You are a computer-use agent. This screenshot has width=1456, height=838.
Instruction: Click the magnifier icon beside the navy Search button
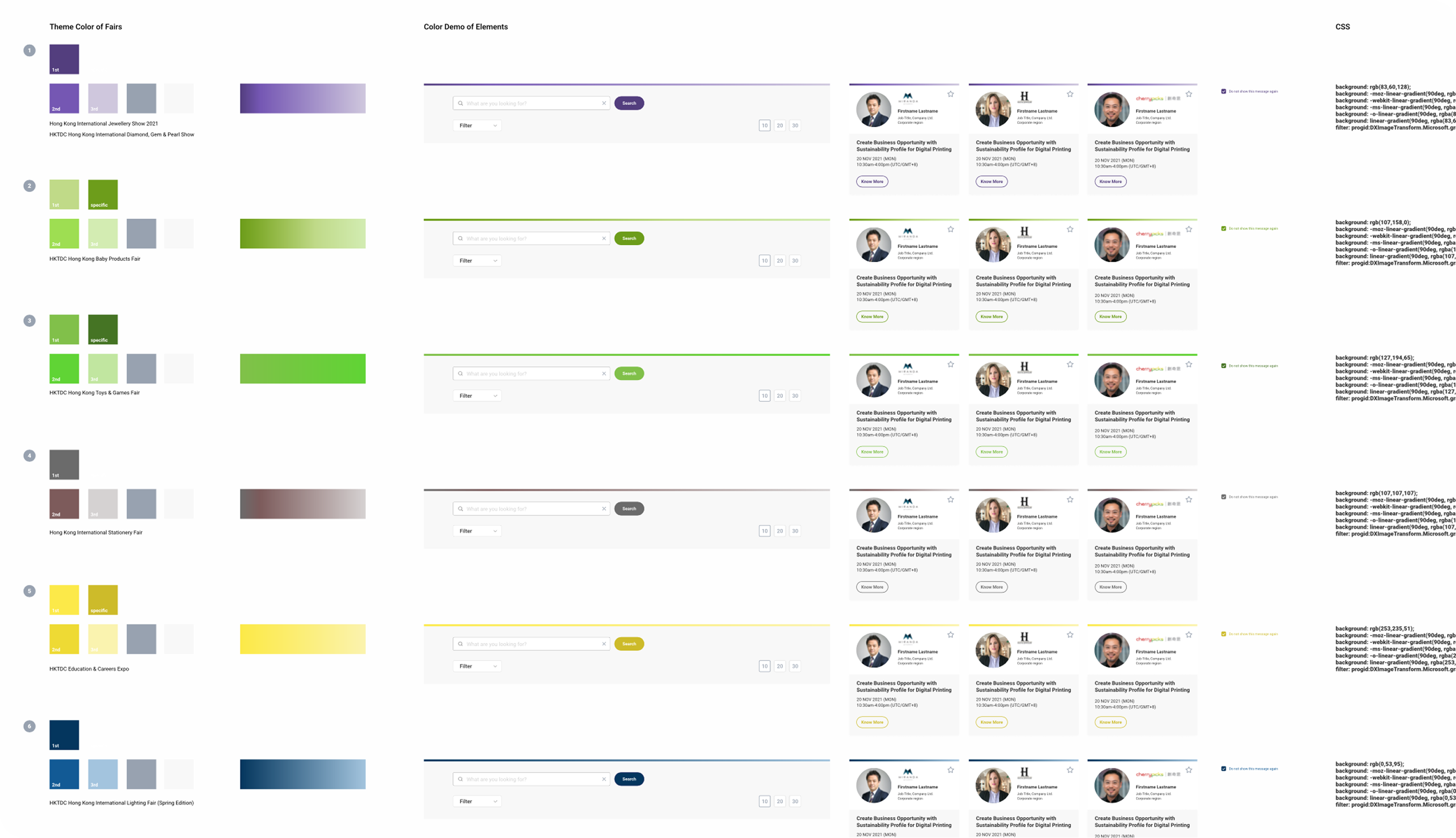(460, 779)
